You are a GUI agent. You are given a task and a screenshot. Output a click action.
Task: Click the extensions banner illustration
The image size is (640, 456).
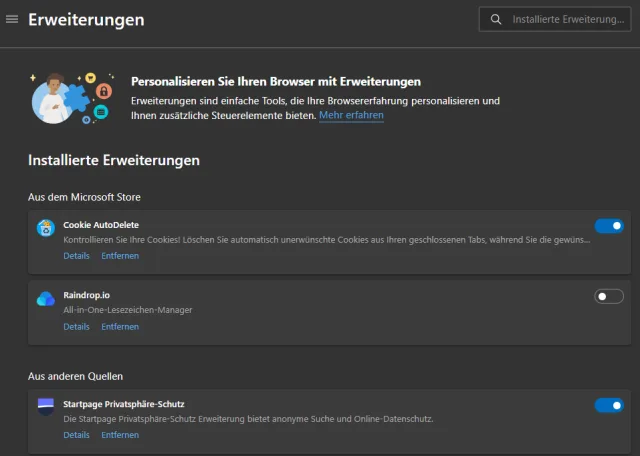(x=70, y=96)
